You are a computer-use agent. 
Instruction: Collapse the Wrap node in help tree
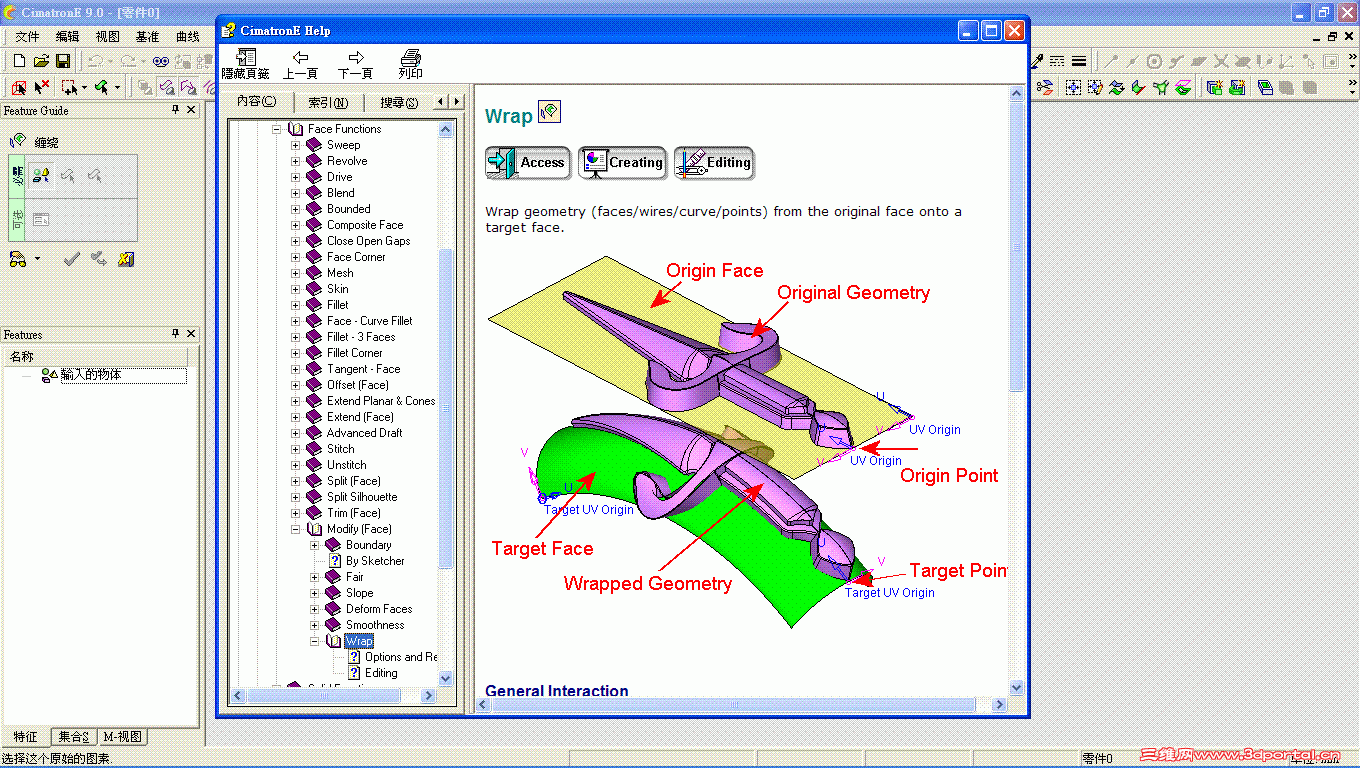[x=315, y=641]
